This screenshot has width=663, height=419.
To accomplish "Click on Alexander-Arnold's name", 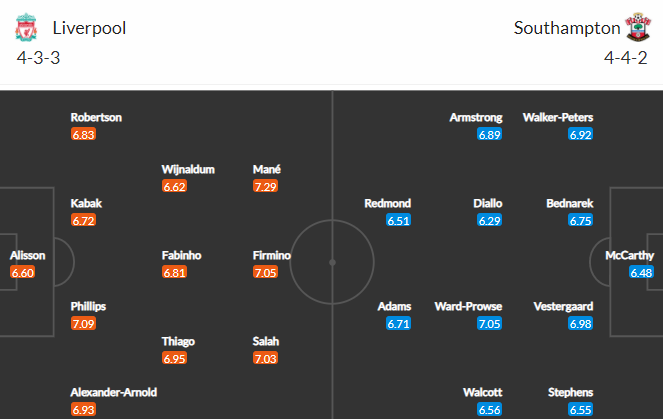I will click(114, 393).
